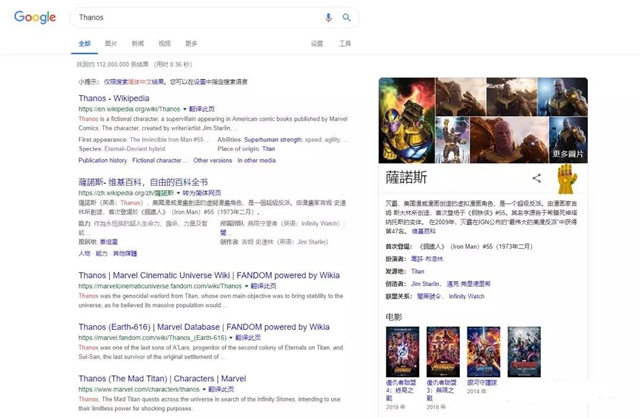Click the Infinity Gauntlet icon
640x418 pixels.
click(x=567, y=178)
